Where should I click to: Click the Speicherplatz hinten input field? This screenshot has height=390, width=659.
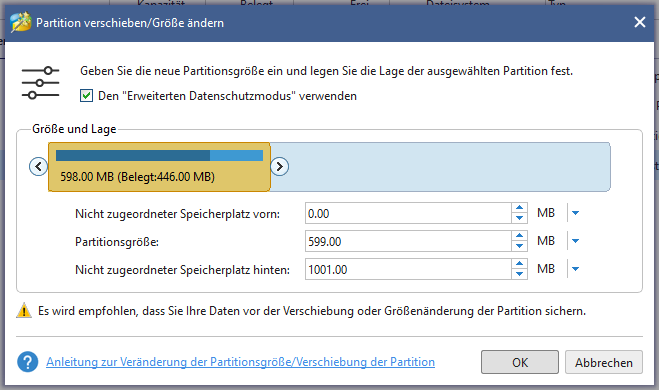coord(408,269)
